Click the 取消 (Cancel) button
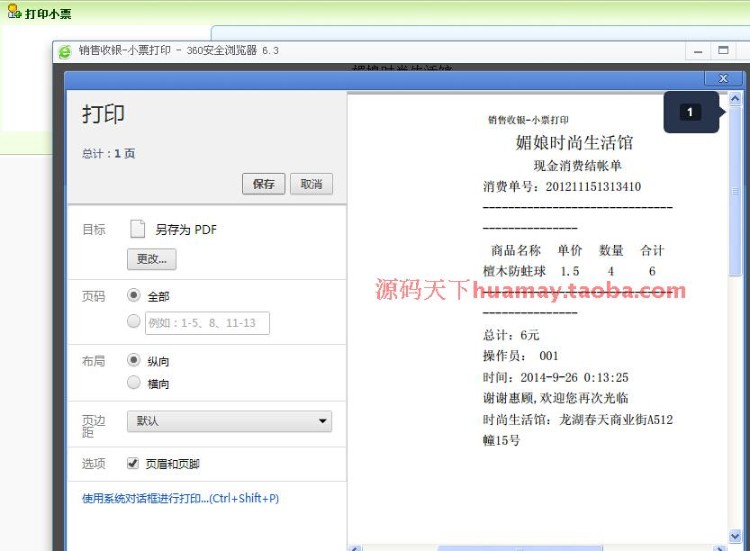This screenshot has height=551, width=750. pyautogui.click(x=311, y=184)
